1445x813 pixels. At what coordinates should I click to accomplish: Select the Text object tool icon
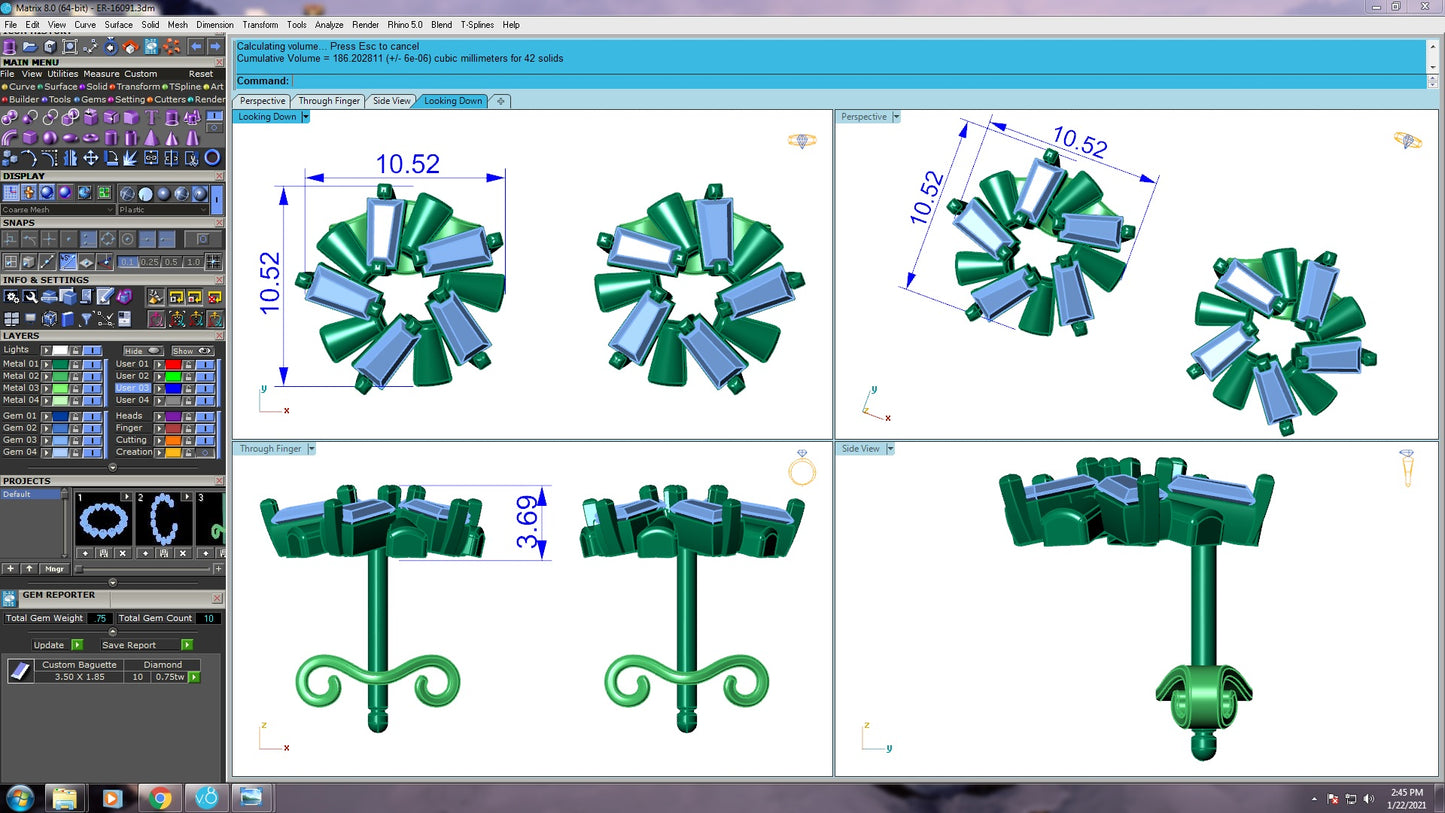(151, 118)
